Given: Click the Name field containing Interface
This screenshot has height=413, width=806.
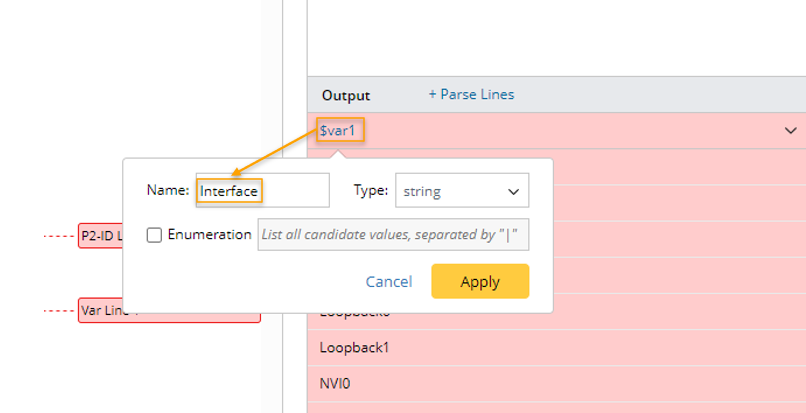Looking at the screenshot, I should [262, 190].
